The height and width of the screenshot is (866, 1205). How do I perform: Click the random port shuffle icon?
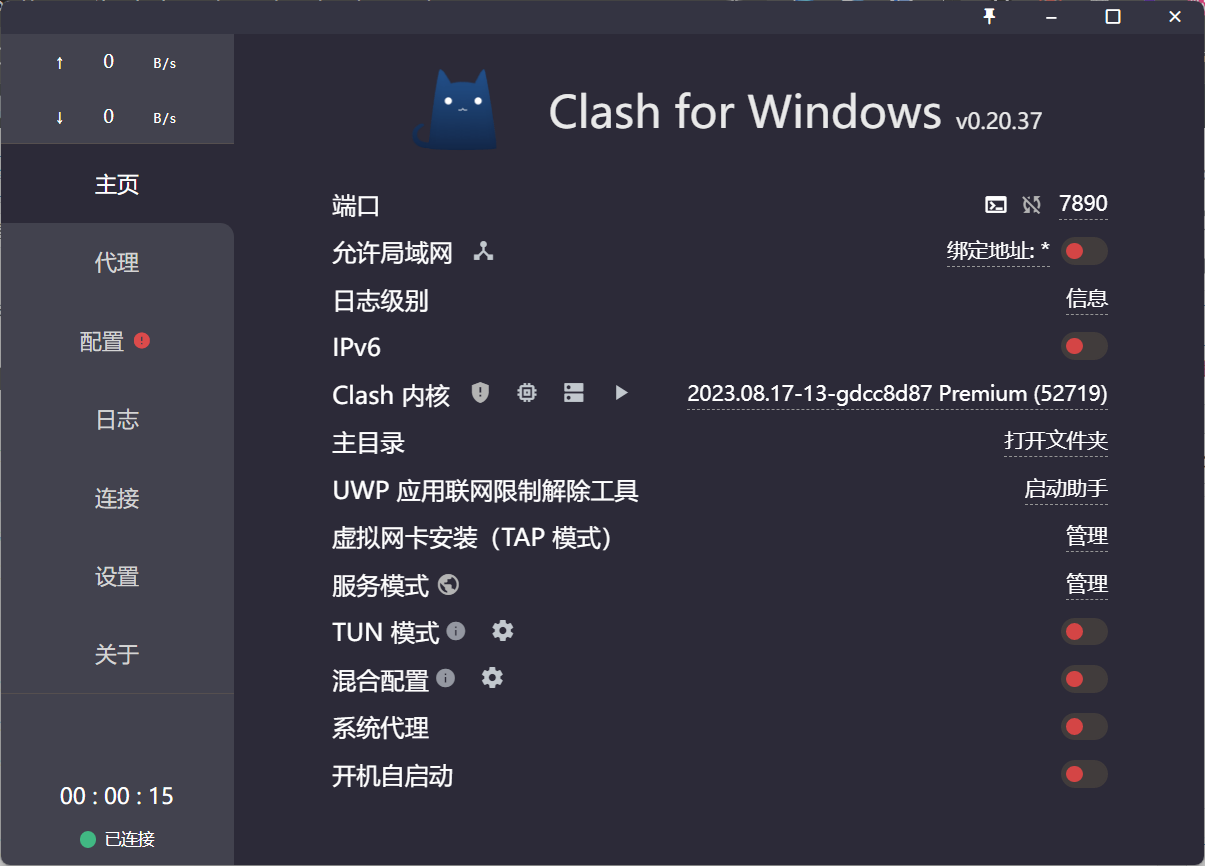[1032, 205]
